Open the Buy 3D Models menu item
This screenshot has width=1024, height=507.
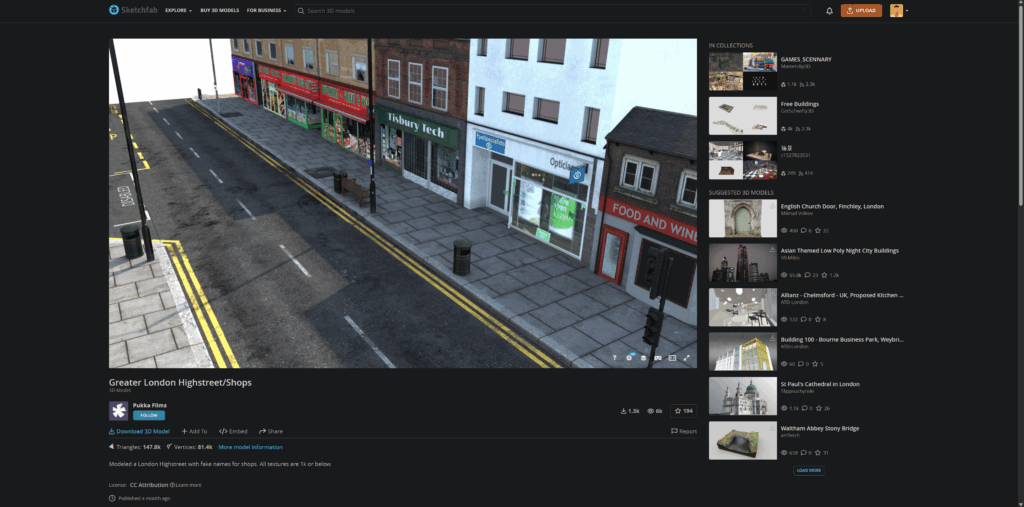click(220, 11)
